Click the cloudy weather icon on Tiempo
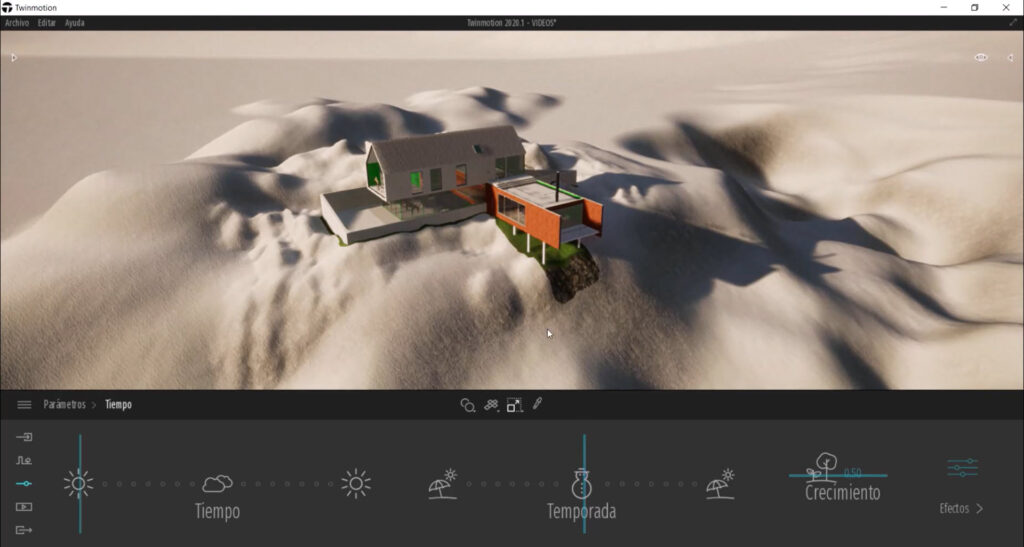 pyautogui.click(x=217, y=484)
